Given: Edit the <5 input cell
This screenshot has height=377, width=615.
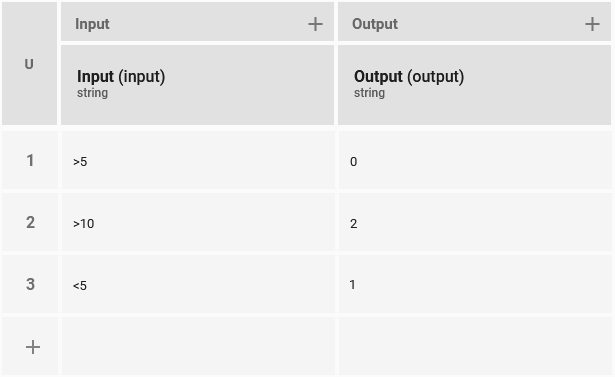Looking at the screenshot, I should (198, 284).
